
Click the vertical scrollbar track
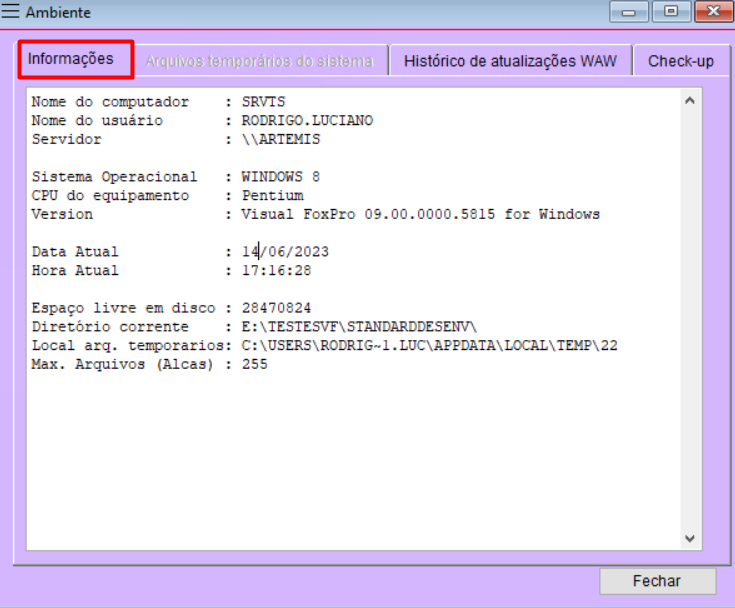pos(689,320)
